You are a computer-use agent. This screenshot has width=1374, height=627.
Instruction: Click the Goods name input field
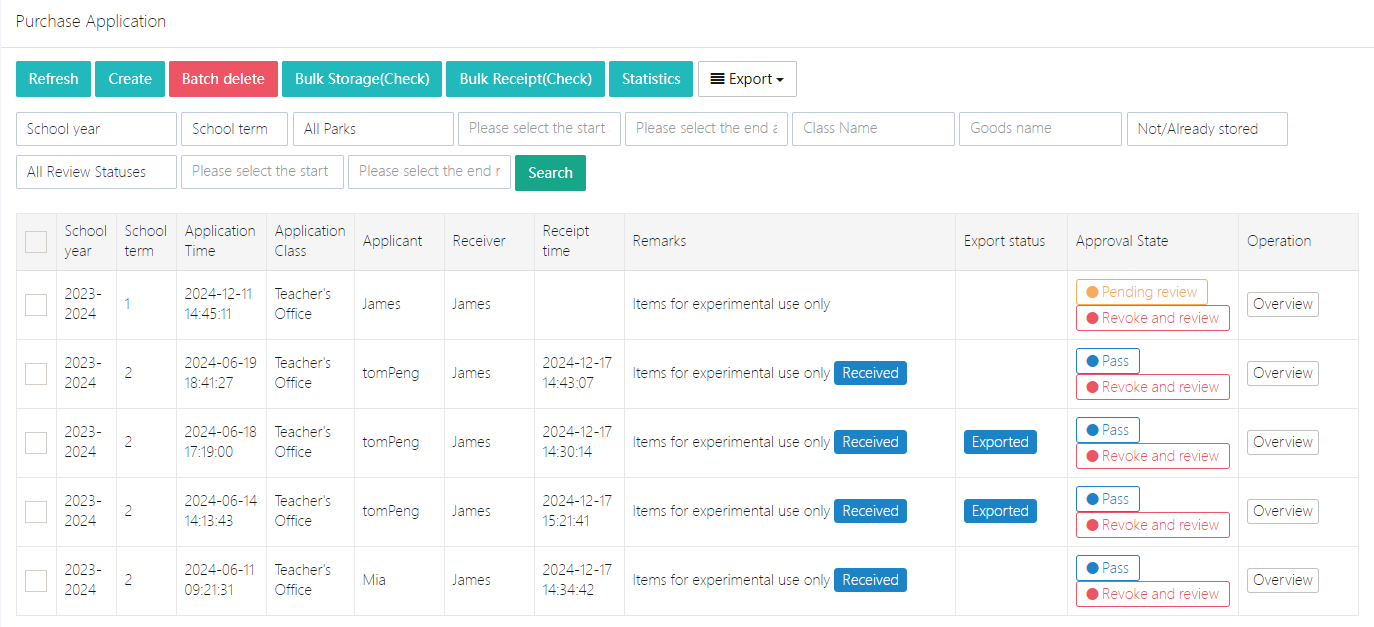coord(1041,129)
